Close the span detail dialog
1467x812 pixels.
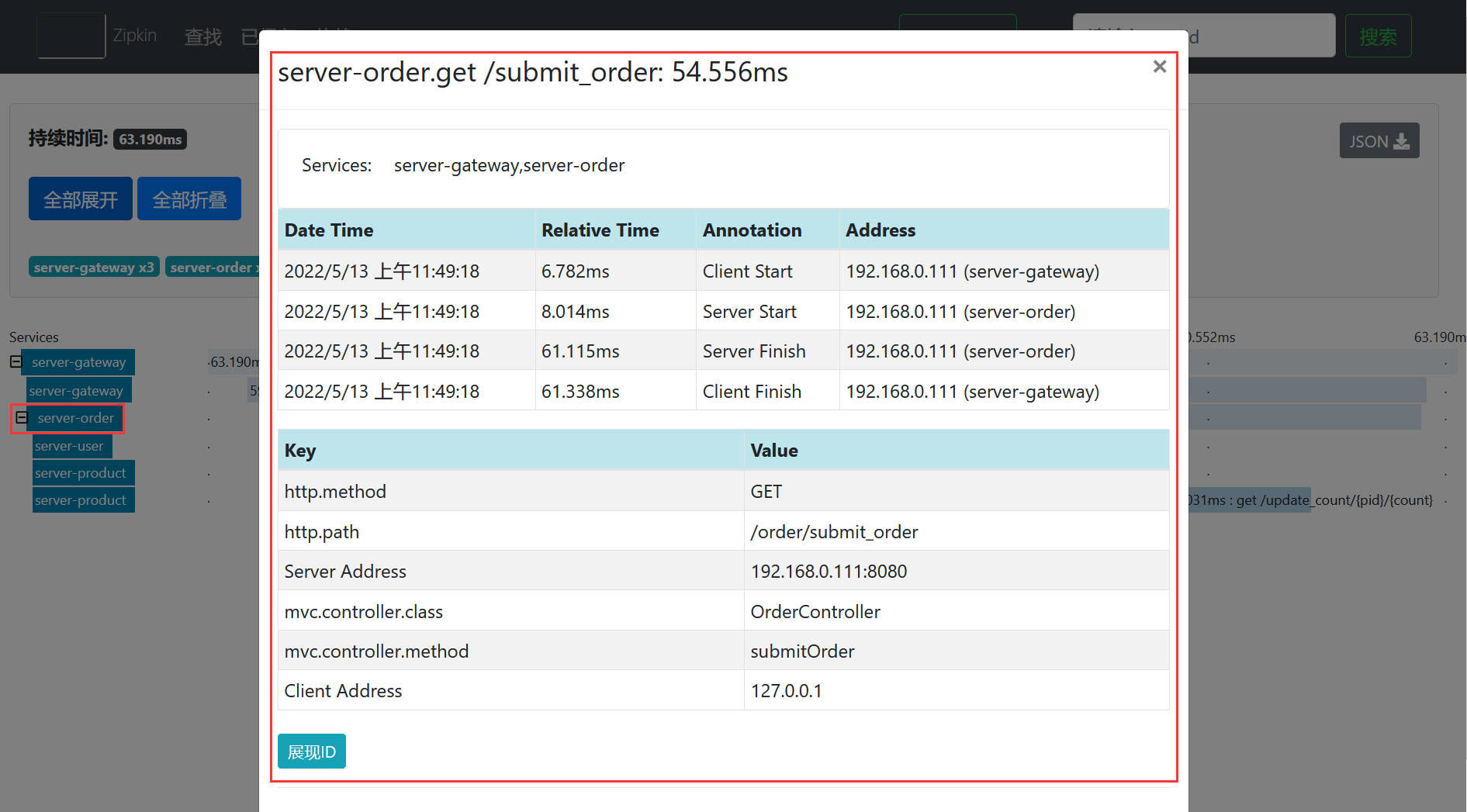(x=1159, y=67)
